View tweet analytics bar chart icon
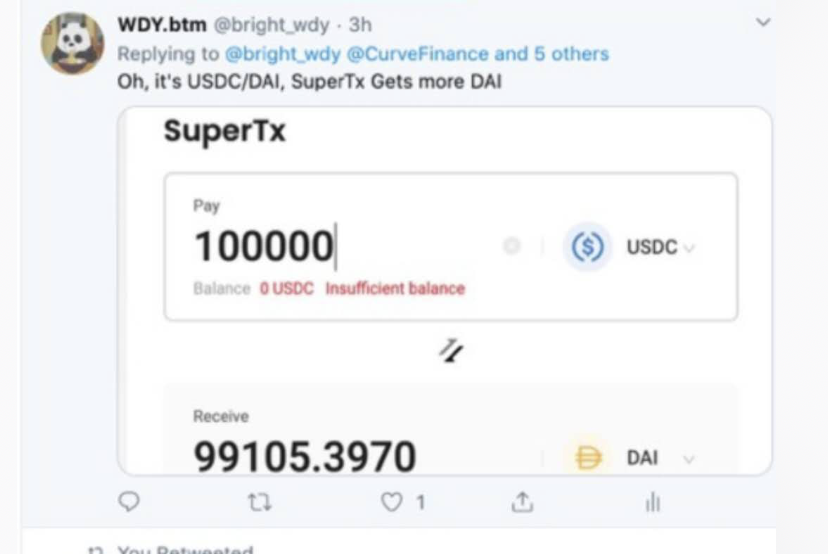This screenshot has height=554, width=828. 653,502
